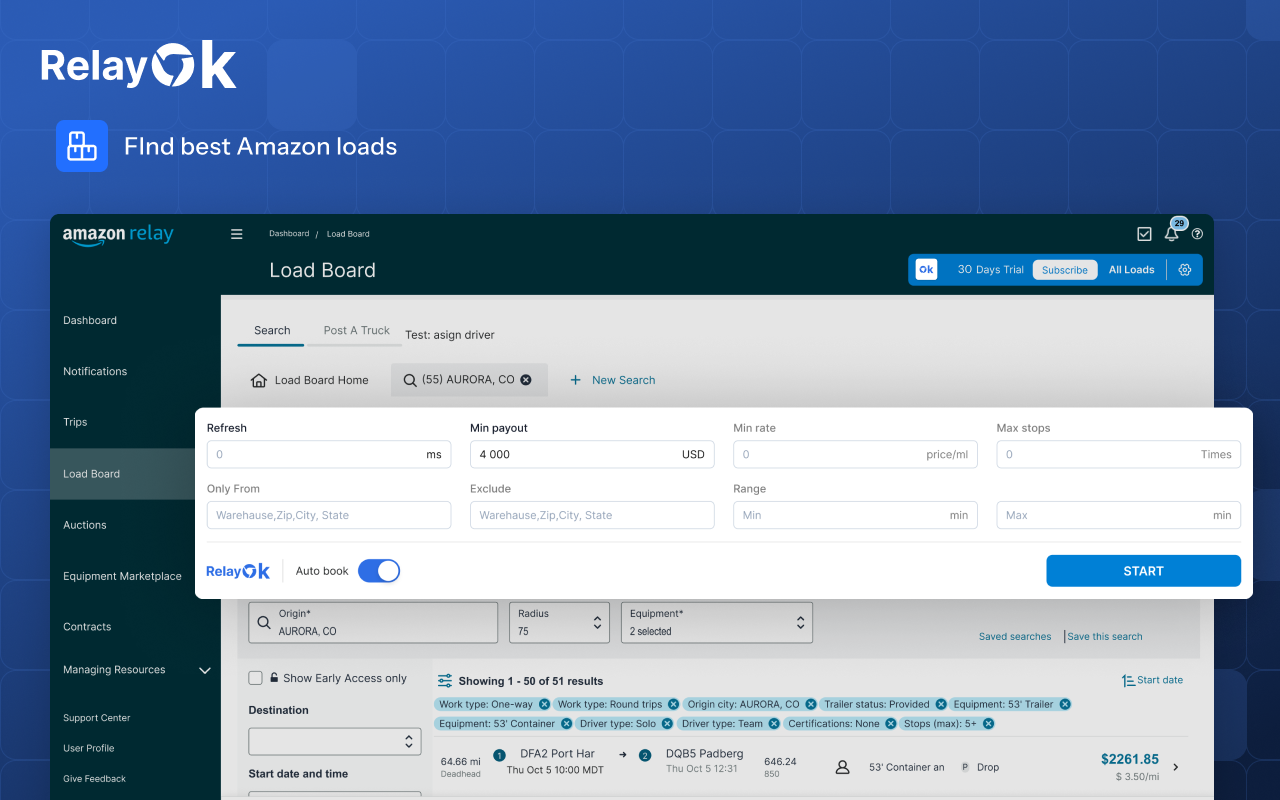Click the Refresh ms input field
The image size is (1280, 800).
pos(329,454)
